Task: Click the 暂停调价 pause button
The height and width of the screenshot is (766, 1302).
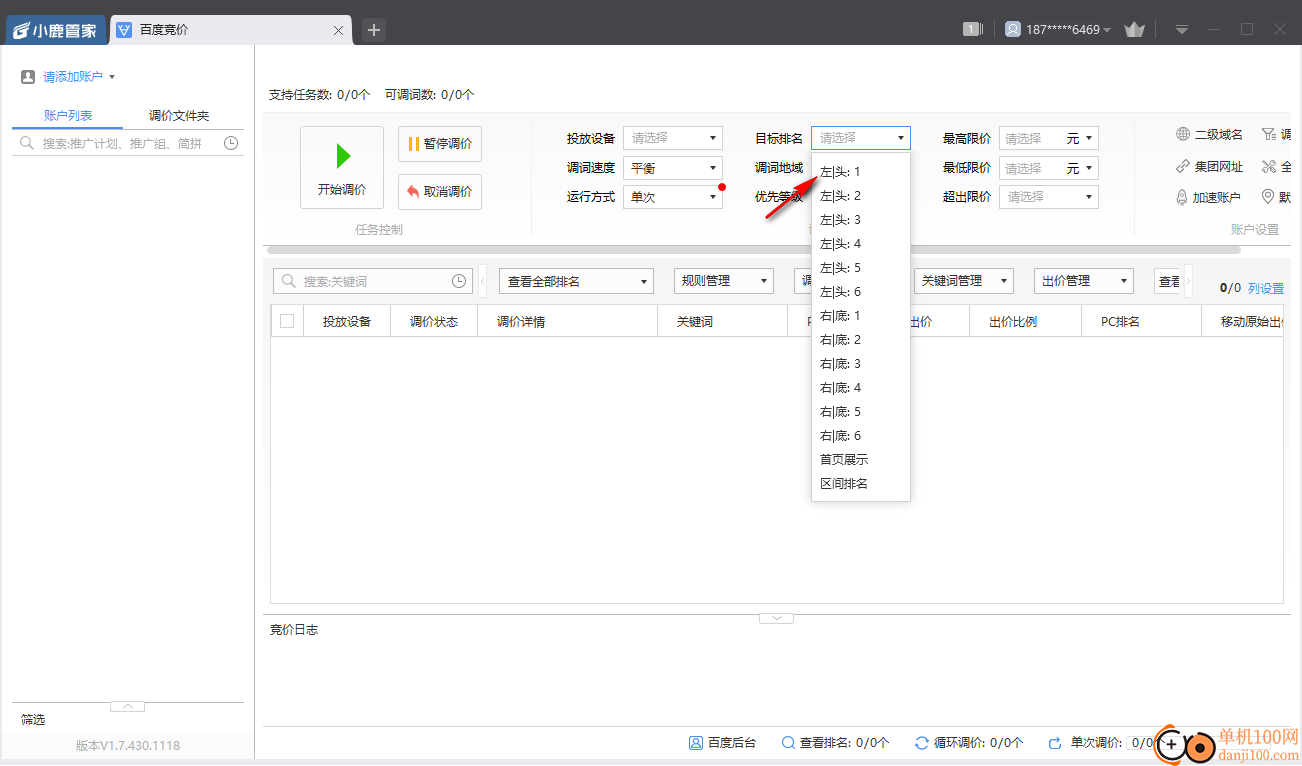Action: [x=440, y=144]
